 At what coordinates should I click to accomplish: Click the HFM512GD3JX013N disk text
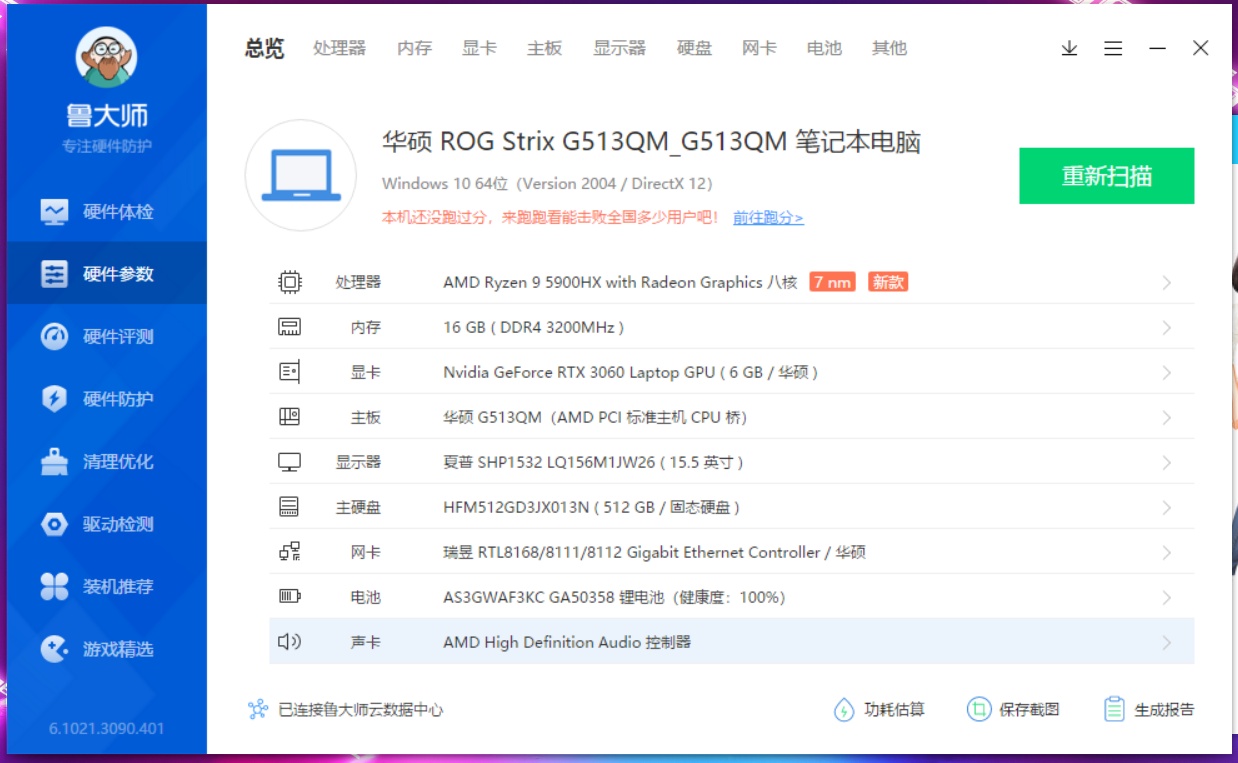click(x=592, y=507)
